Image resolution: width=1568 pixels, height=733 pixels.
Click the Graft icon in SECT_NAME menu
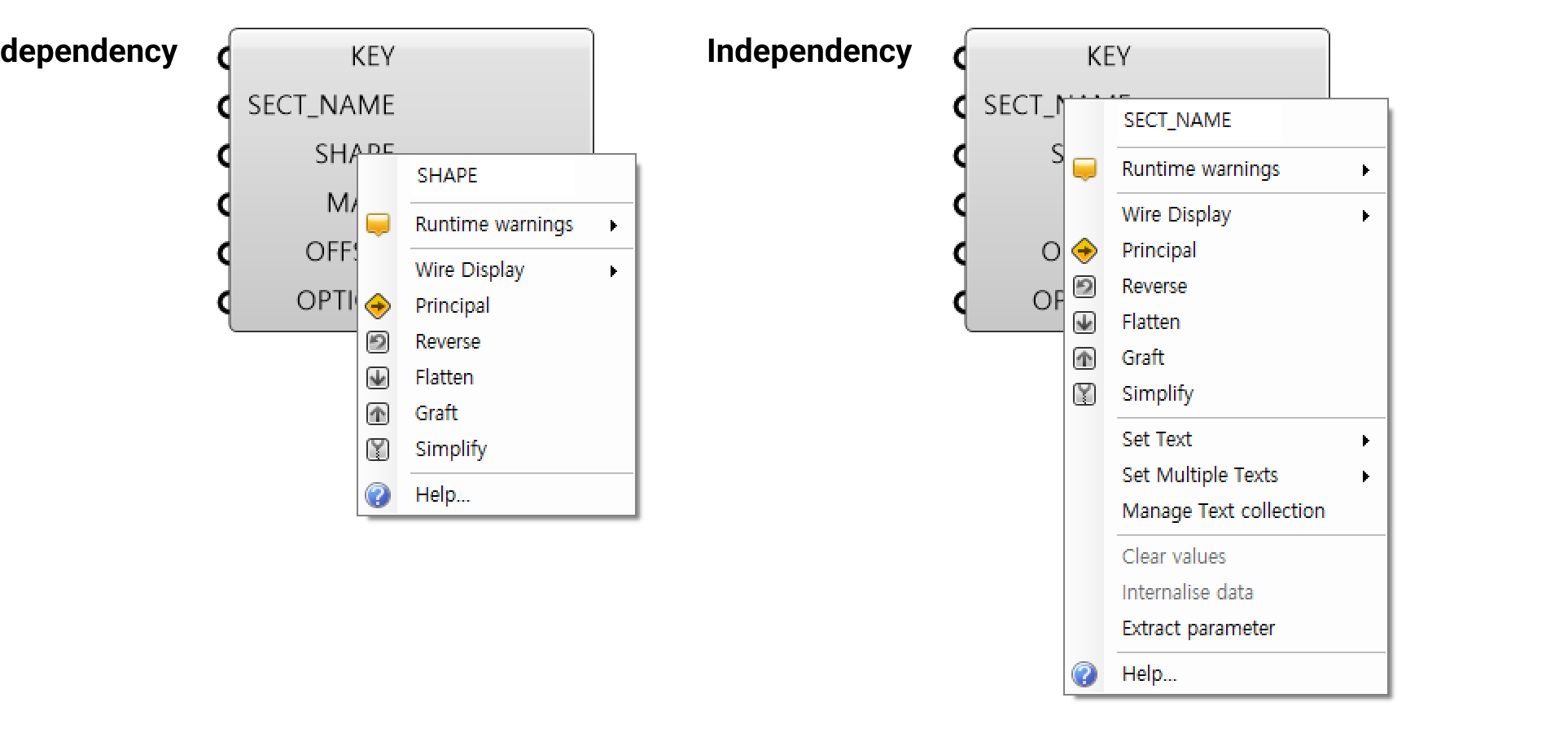click(x=1084, y=358)
